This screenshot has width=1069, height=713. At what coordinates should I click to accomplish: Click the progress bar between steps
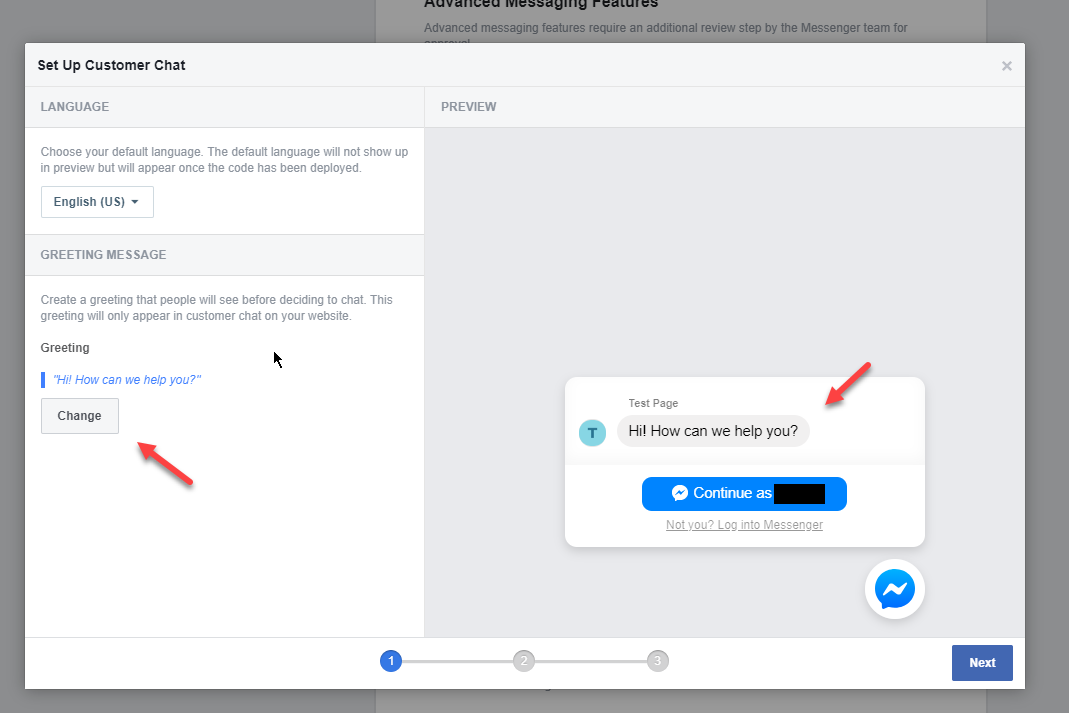(x=457, y=660)
